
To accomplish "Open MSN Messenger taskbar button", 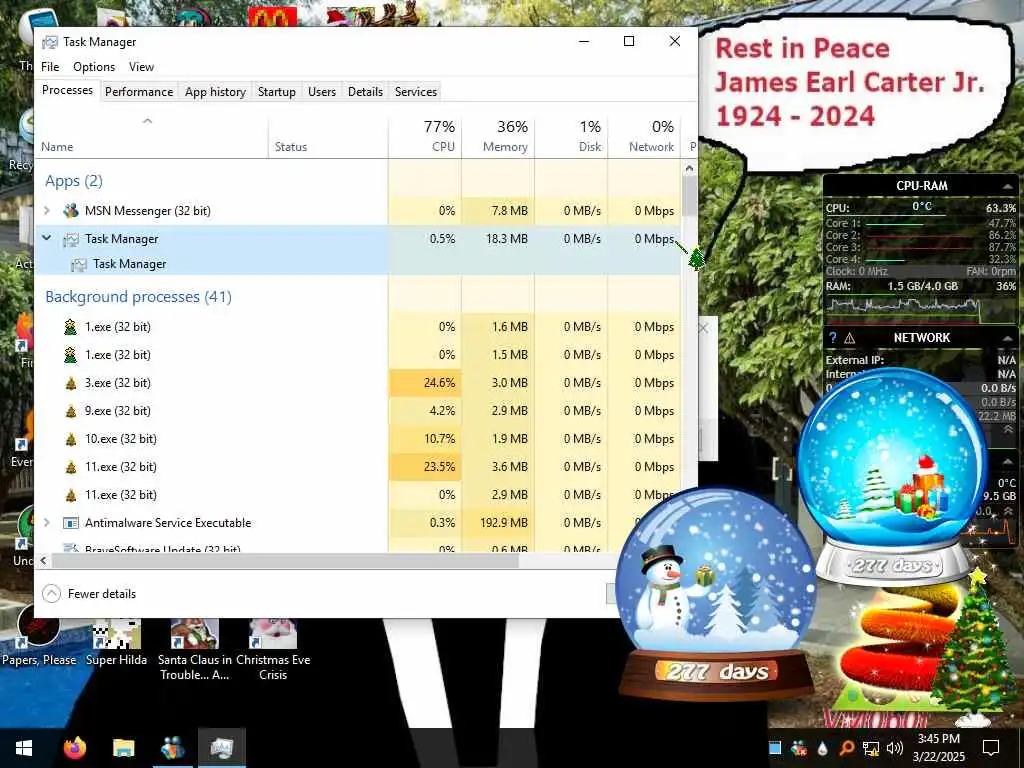I will click(x=172, y=748).
